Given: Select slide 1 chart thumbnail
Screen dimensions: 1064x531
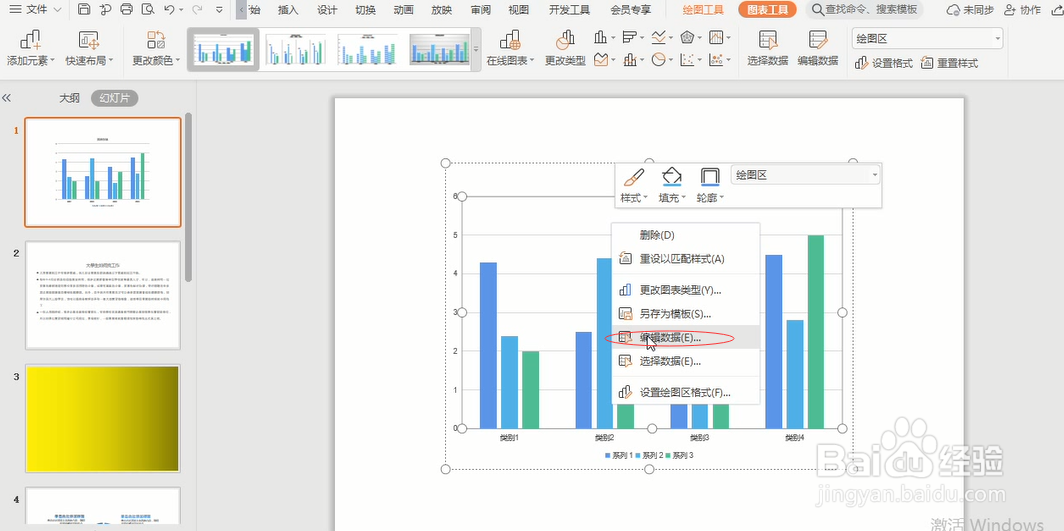Looking at the screenshot, I should point(102,172).
